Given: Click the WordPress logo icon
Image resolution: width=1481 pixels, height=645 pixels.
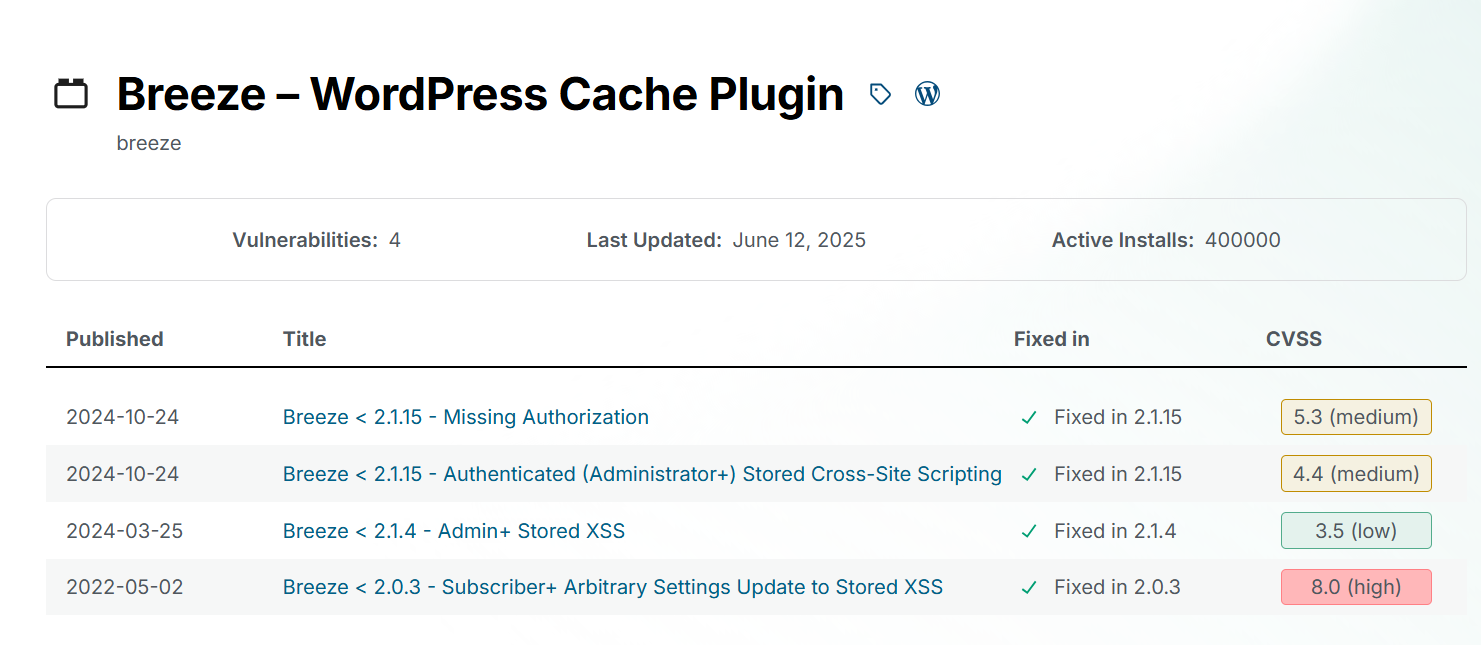Looking at the screenshot, I should (928, 94).
